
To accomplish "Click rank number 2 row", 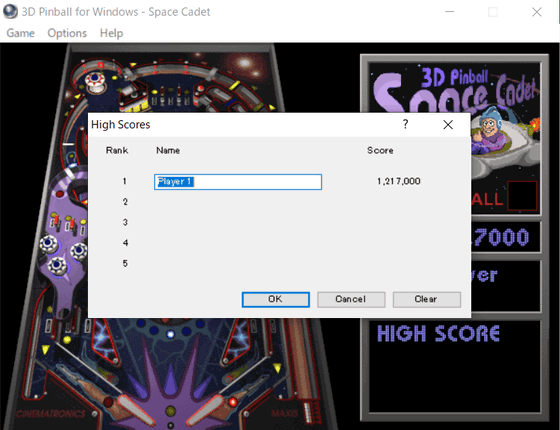I will point(125,202).
